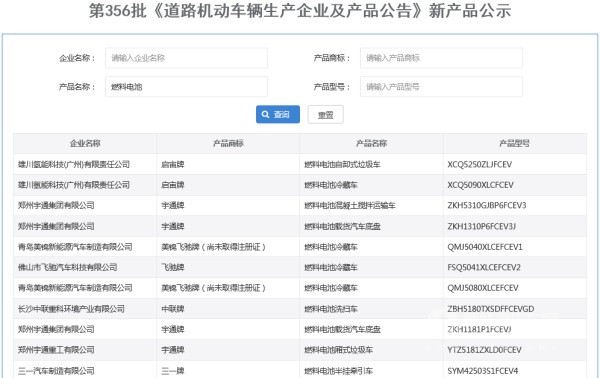600x378 pixels.
Task: Click 燃料电池半挂牵引车 product name
Action: [338, 371]
